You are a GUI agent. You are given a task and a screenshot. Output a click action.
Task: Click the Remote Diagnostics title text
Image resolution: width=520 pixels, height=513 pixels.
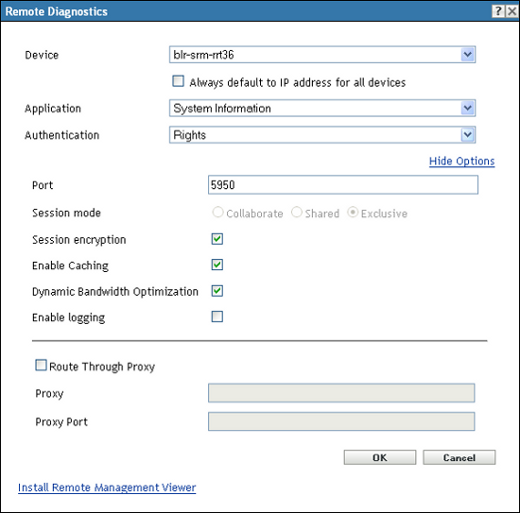(x=56, y=12)
